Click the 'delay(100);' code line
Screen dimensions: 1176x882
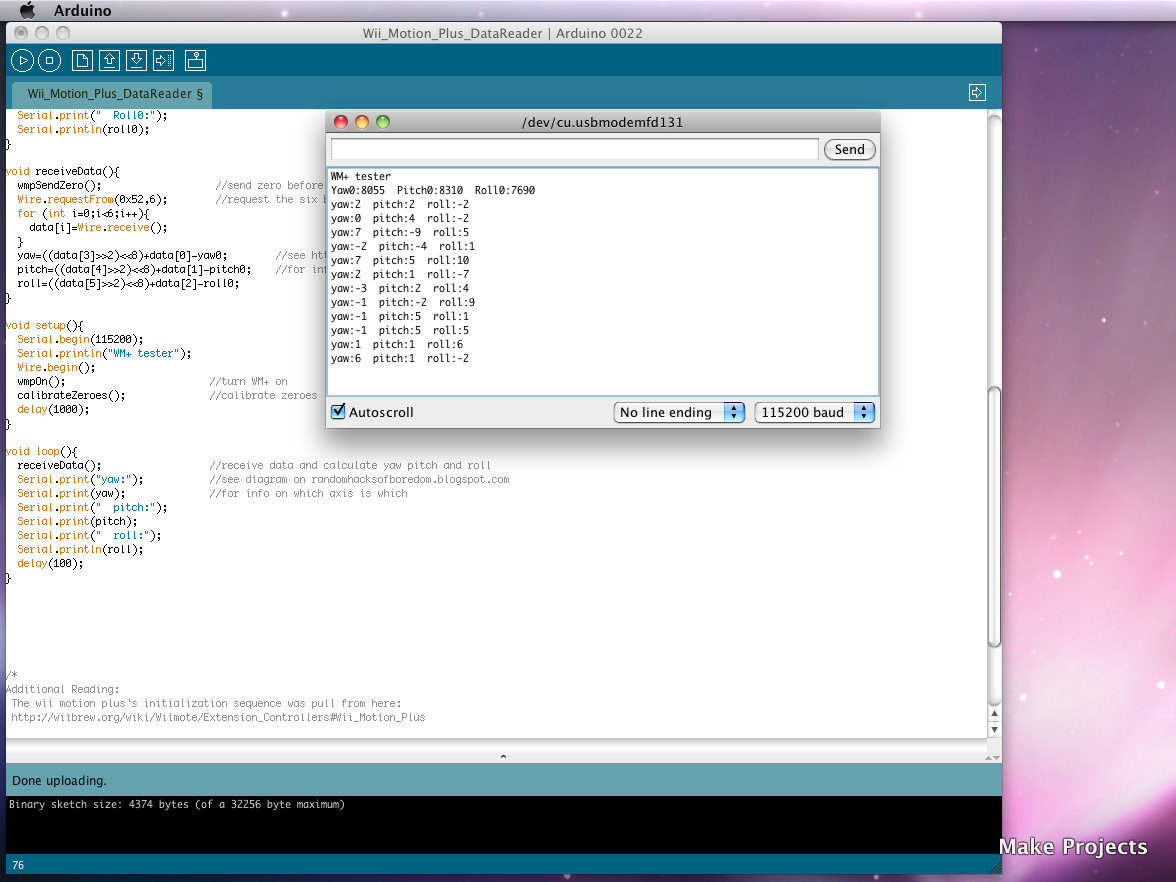tap(50, 563)
